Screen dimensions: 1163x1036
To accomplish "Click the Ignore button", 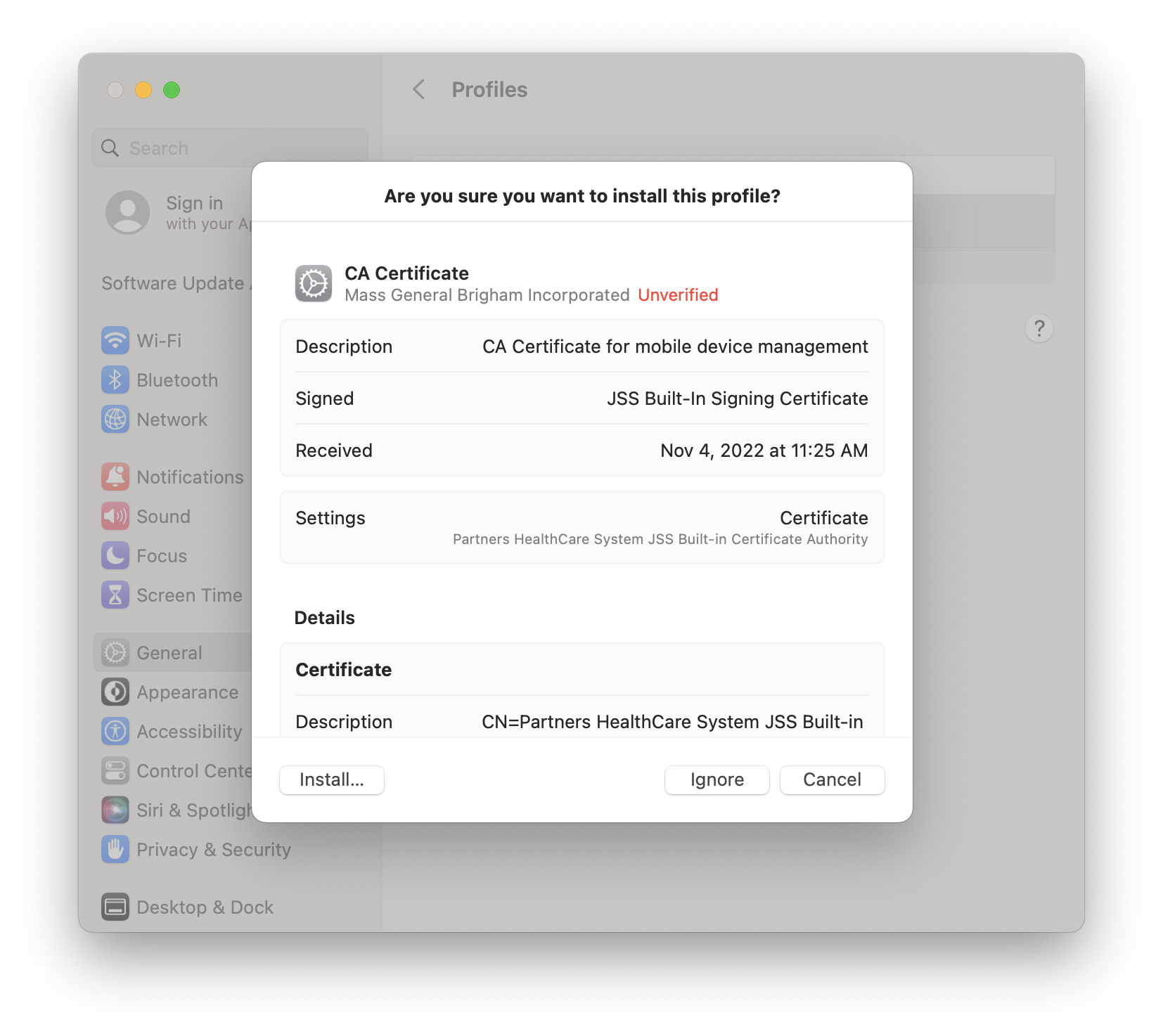I will click(x=717, y=779).
